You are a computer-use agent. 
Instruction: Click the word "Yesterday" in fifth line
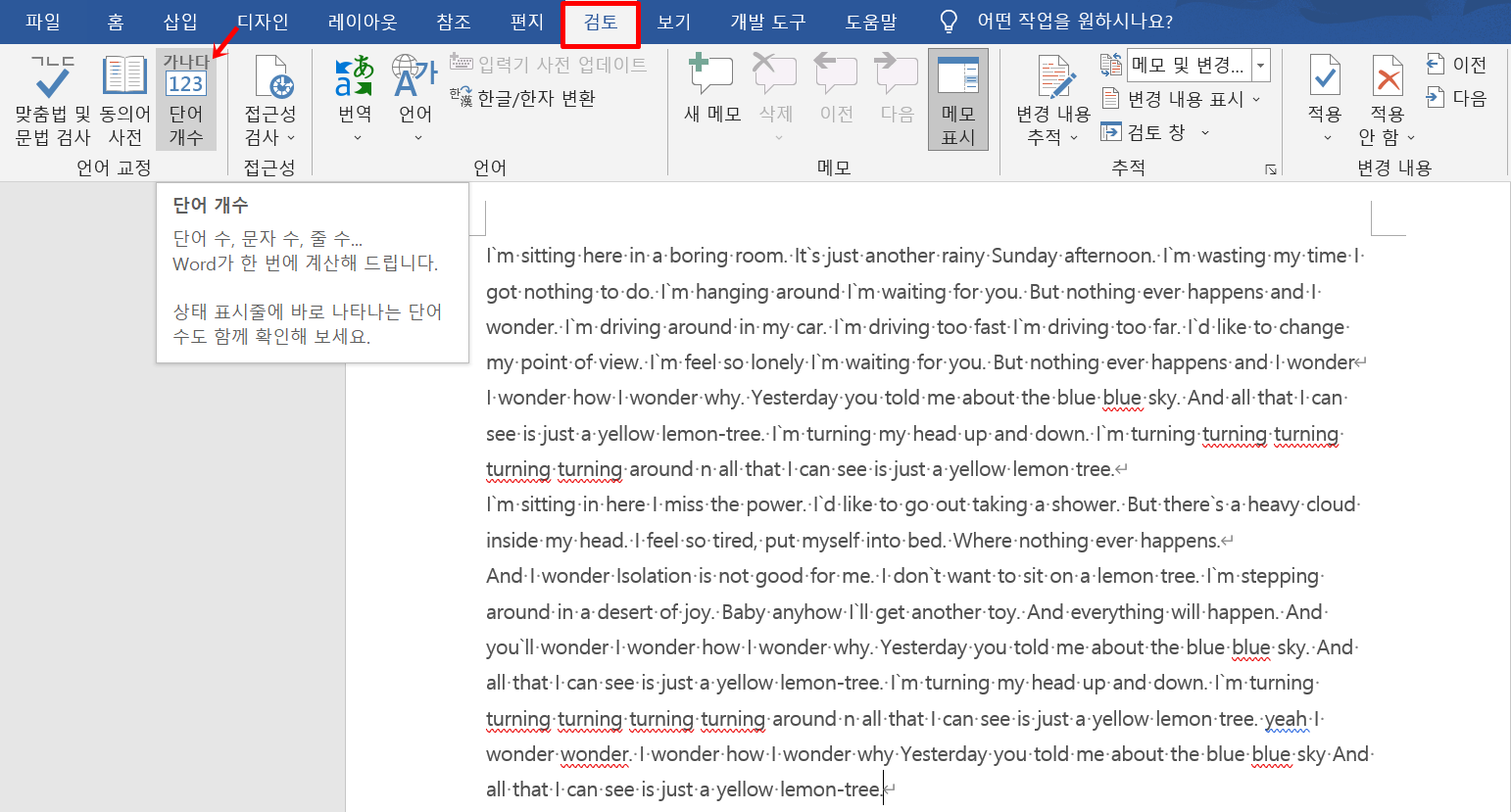point(796,398)
